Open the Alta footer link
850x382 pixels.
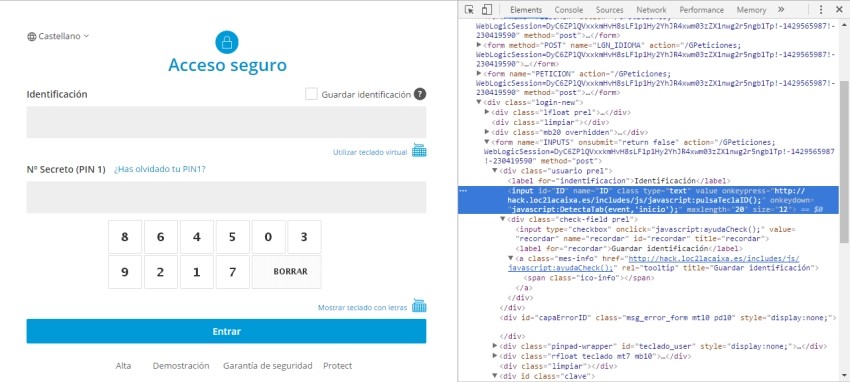coord(123,366)
